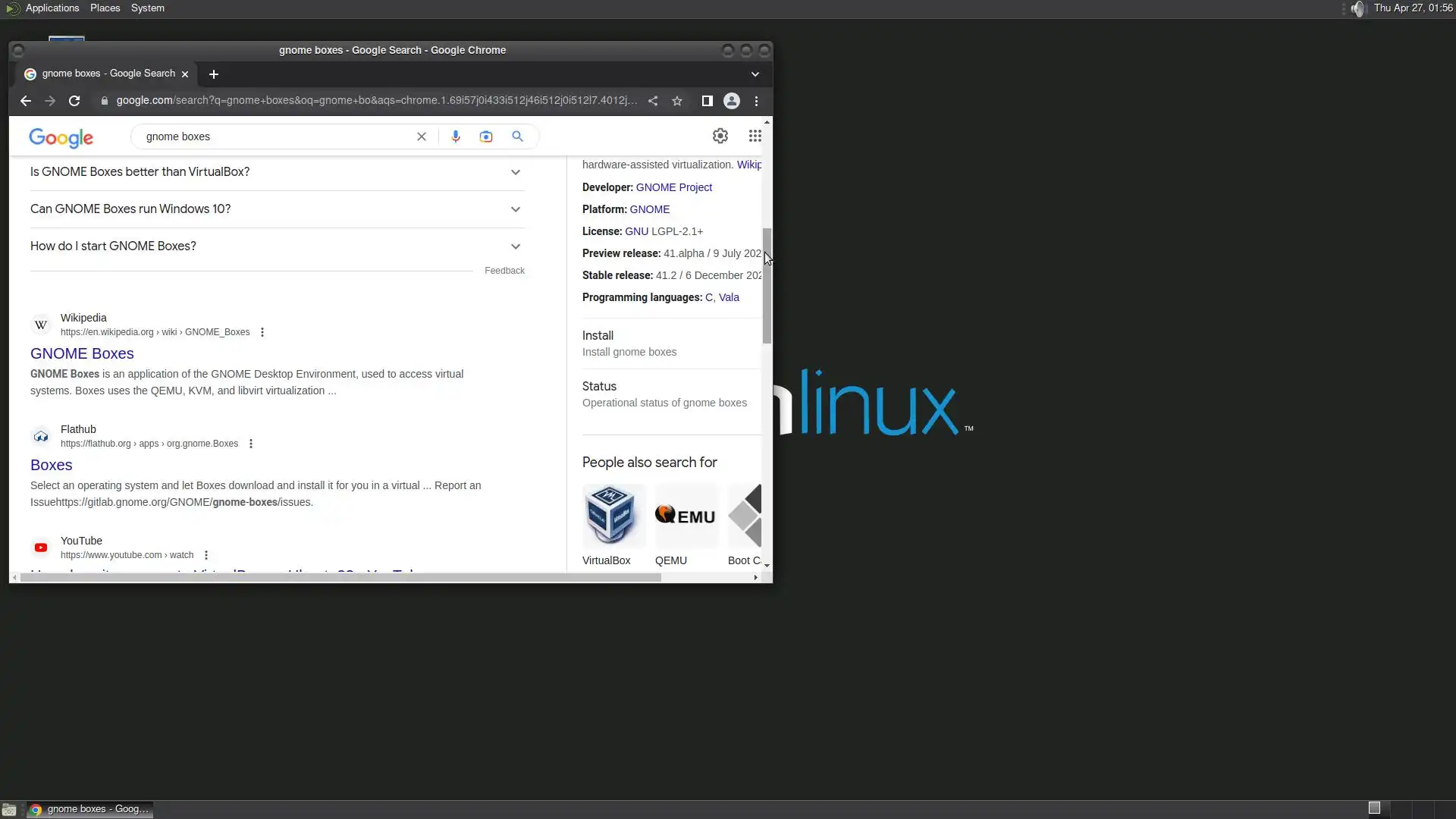Reload the current page
This screenshot has width=1456, height=819.
pyautogui.click(x=74, y=101)
